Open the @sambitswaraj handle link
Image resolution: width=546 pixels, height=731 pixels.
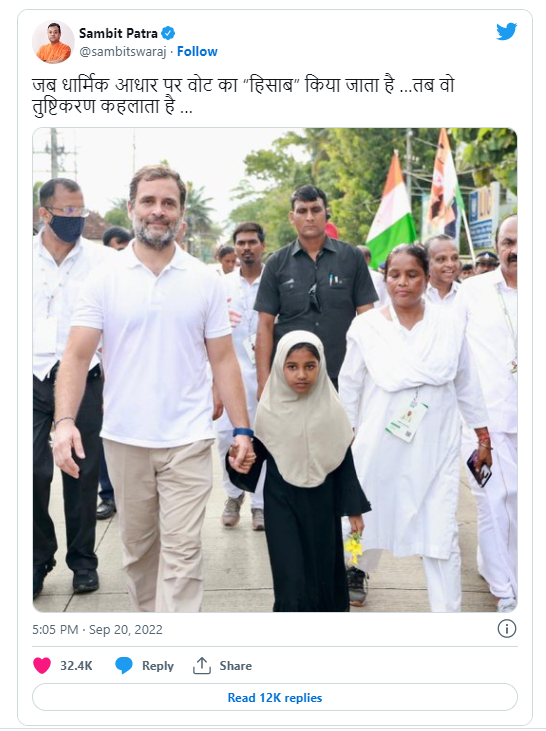pos(122,52)
